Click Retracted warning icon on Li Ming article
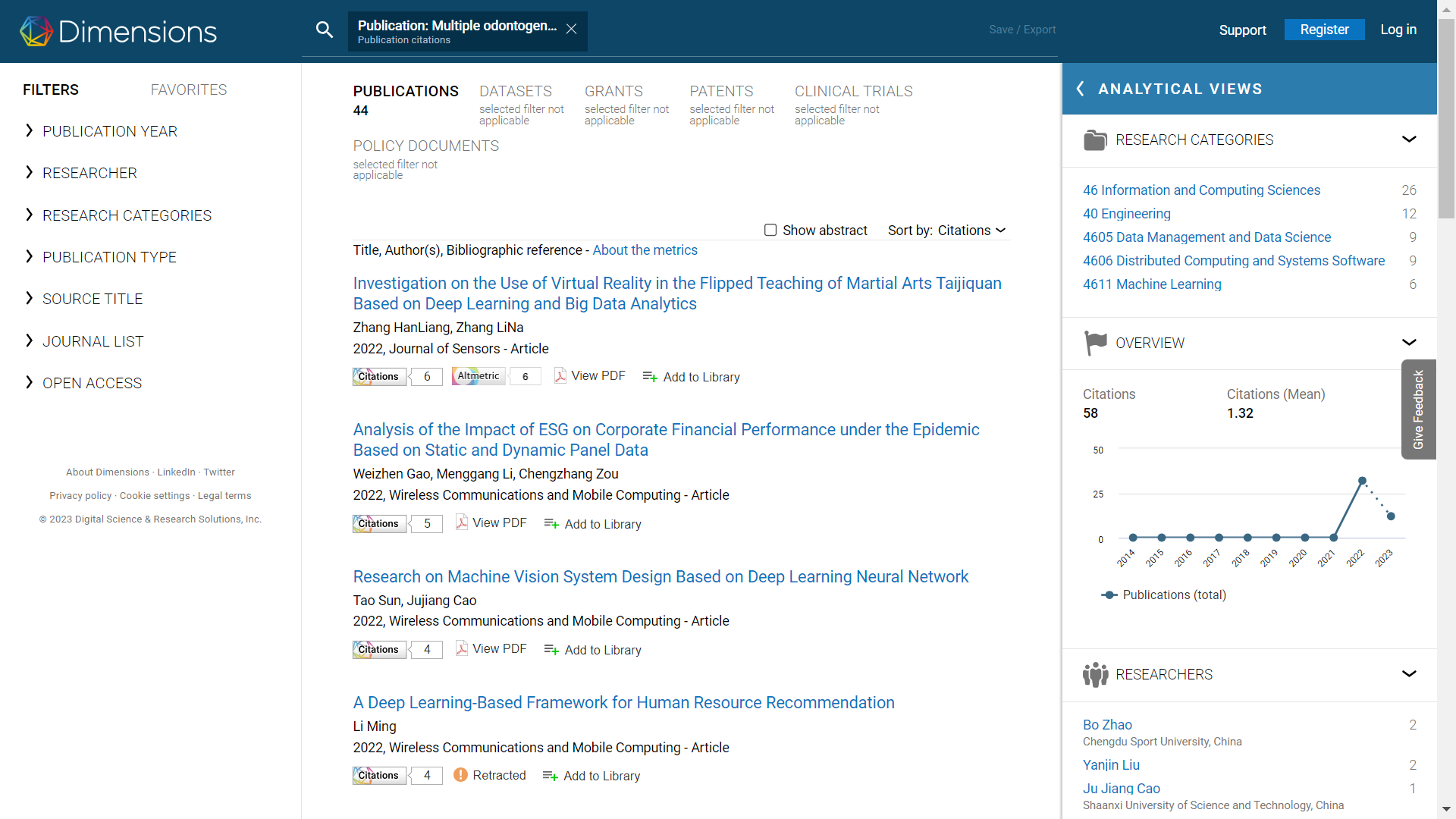 pos(460,775)
